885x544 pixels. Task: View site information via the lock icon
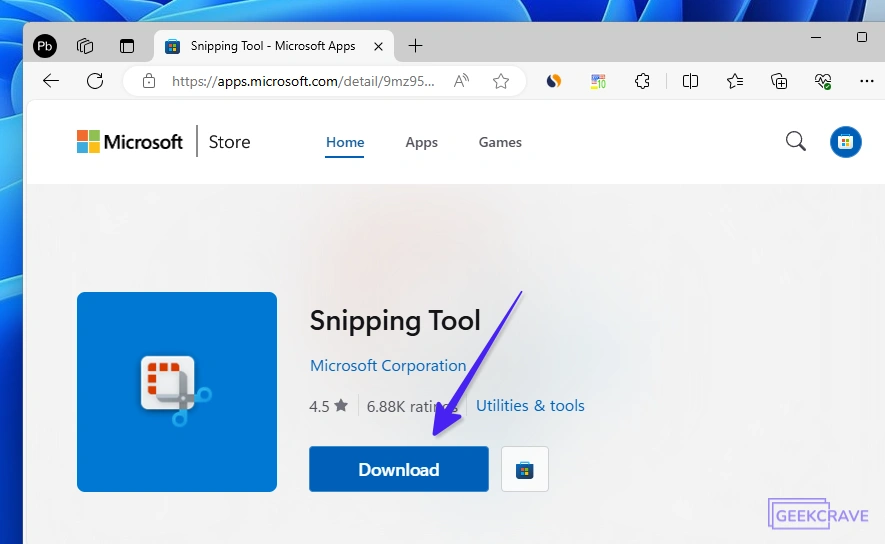[149, 81]
